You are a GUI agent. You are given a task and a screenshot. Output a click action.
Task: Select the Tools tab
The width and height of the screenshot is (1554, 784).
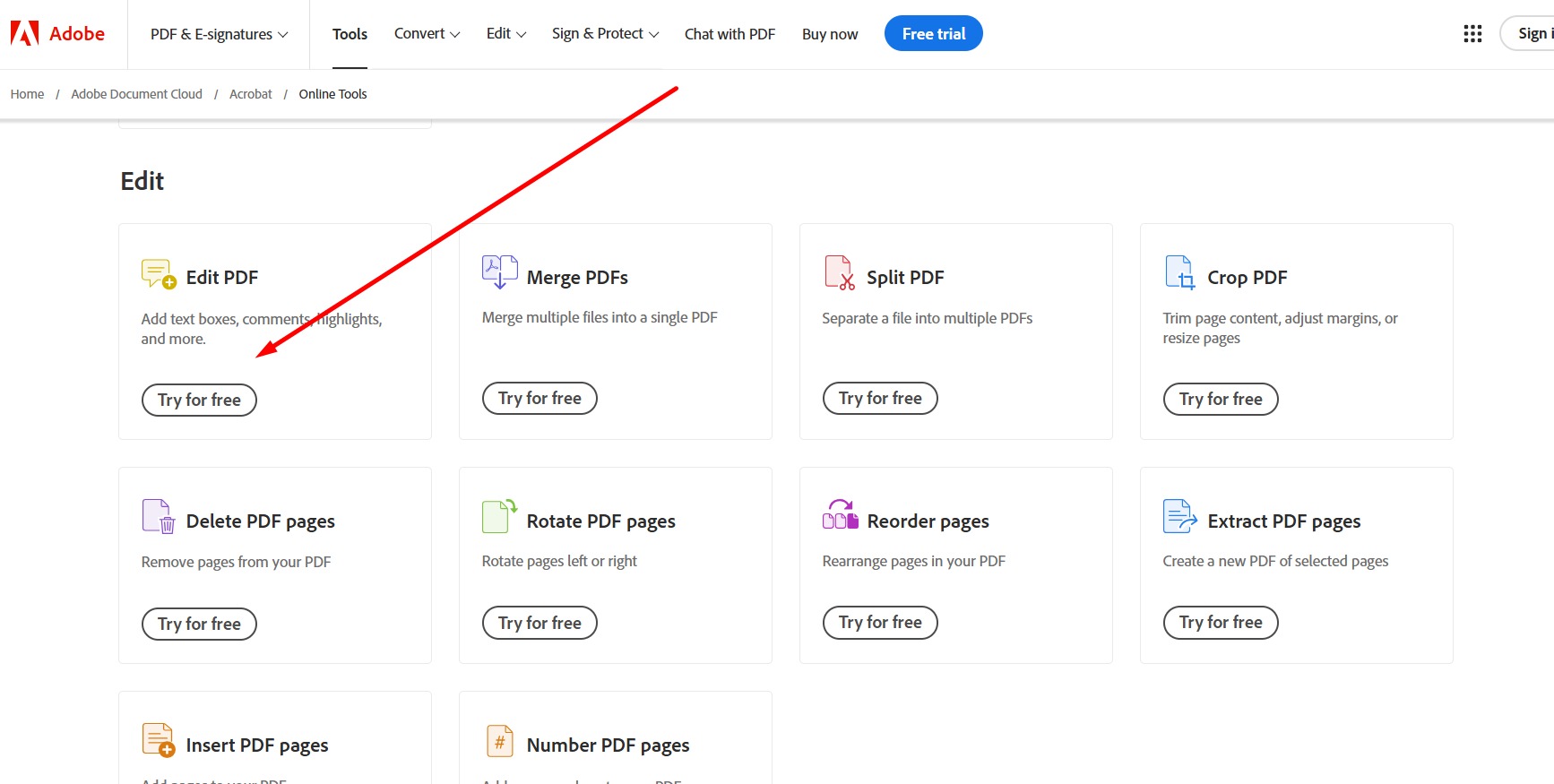pyautogui.click(x=350, y=34)
